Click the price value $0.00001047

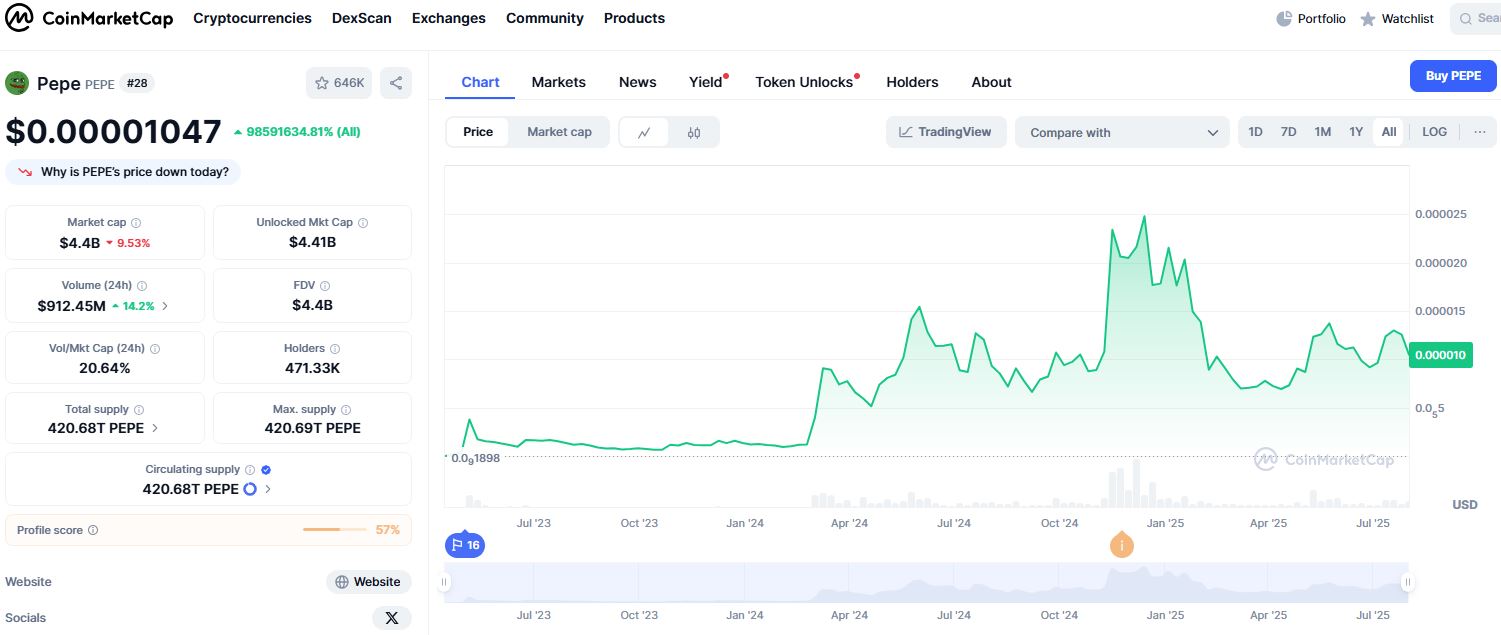coord(113,132)
